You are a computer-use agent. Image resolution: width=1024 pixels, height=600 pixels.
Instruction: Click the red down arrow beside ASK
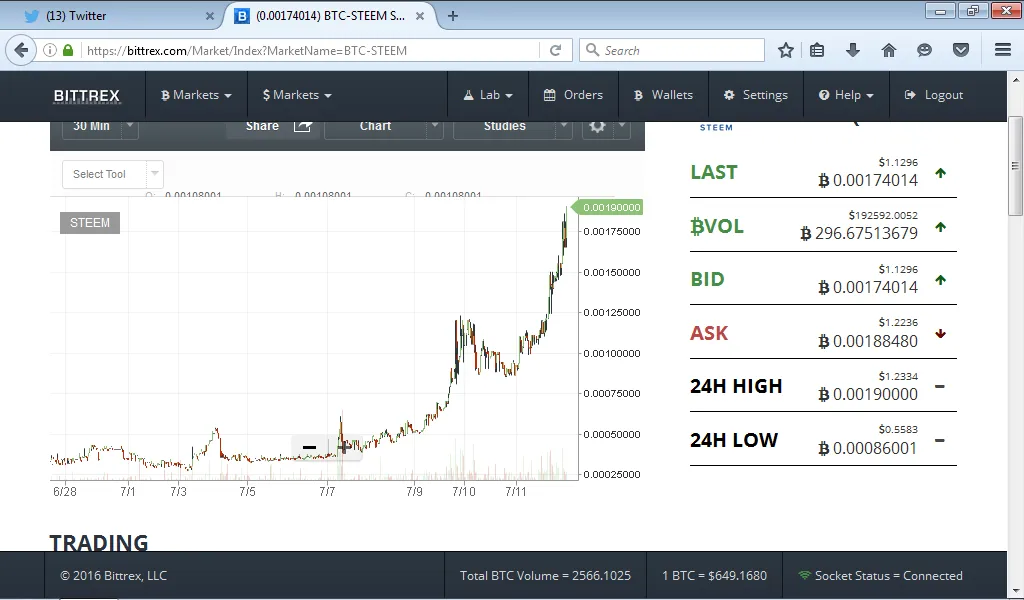coord(940,334)
